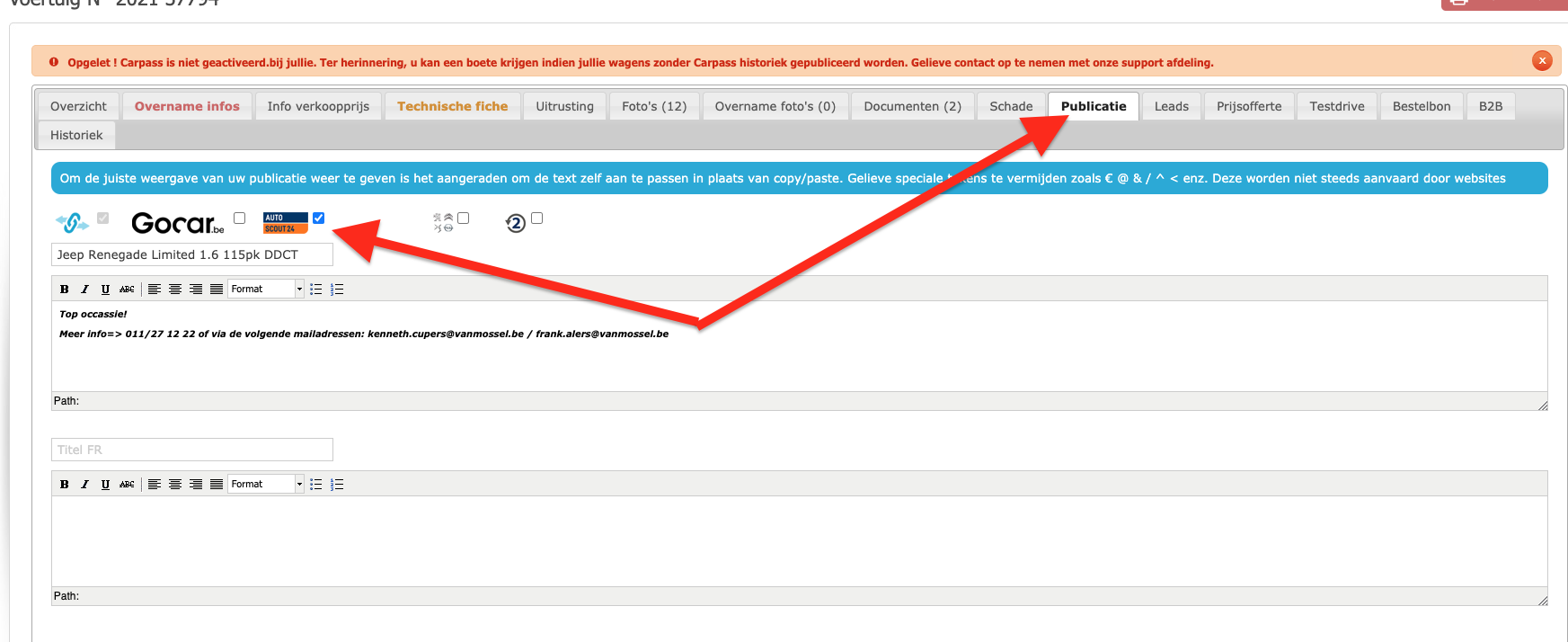
Task: Open Format dropdown in the first editor
Action: [x=266, y=289]
